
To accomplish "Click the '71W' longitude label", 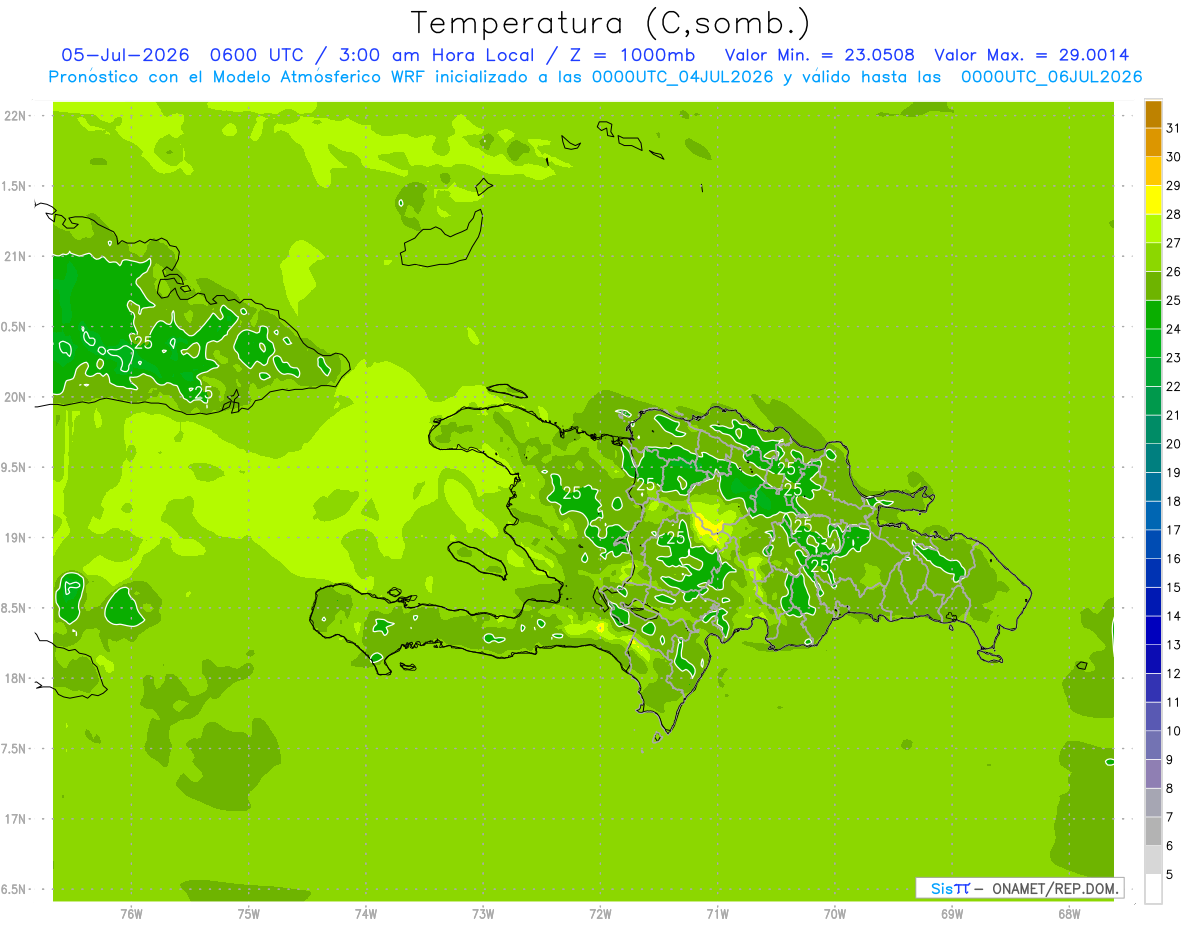I will tap(717, 914).
